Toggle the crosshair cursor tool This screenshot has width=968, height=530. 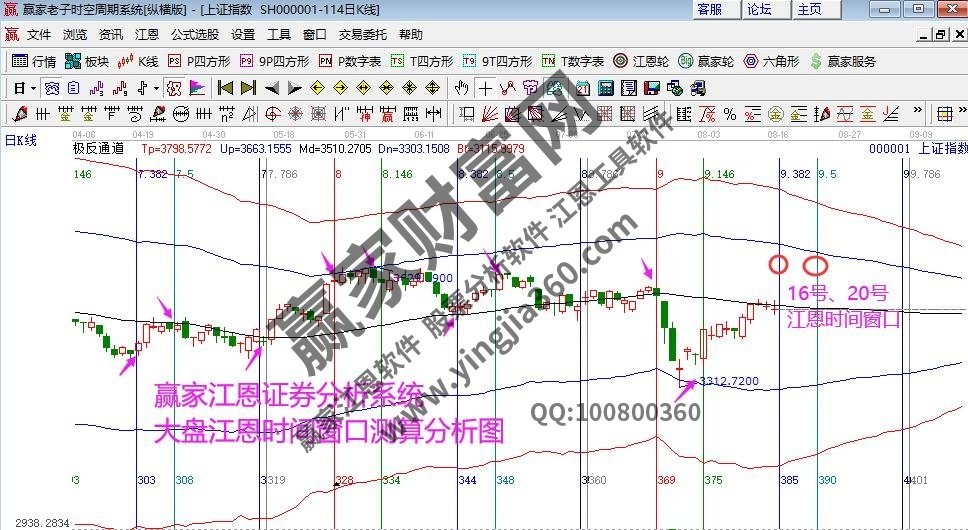coord(485,87)
